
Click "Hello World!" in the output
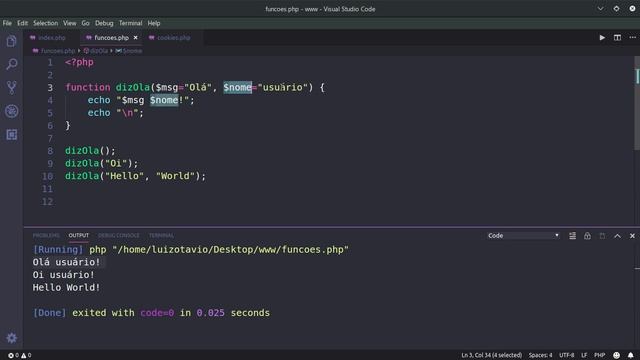(66, 287)
